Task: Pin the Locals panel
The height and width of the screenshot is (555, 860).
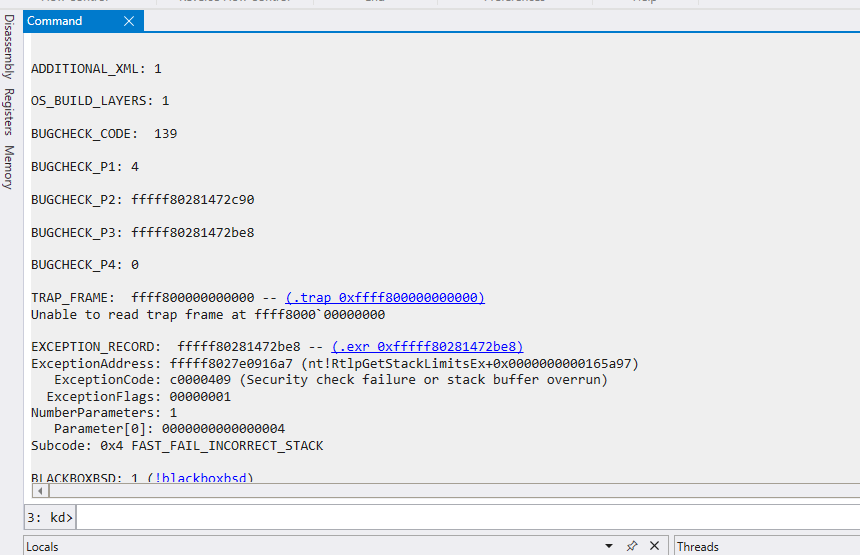Action: (632, 546)
